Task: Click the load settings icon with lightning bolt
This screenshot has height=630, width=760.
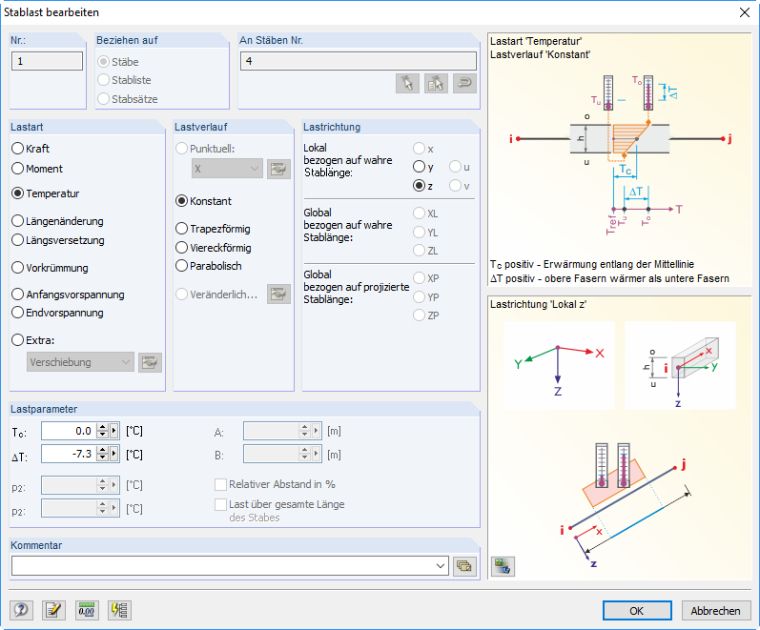Action: (x=119, y=610)
